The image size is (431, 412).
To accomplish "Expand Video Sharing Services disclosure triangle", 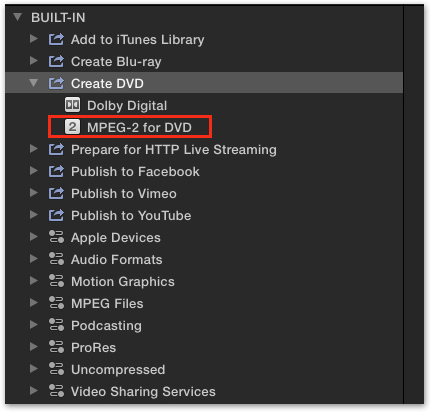I will pyautogui.click(x=34, y=391).
